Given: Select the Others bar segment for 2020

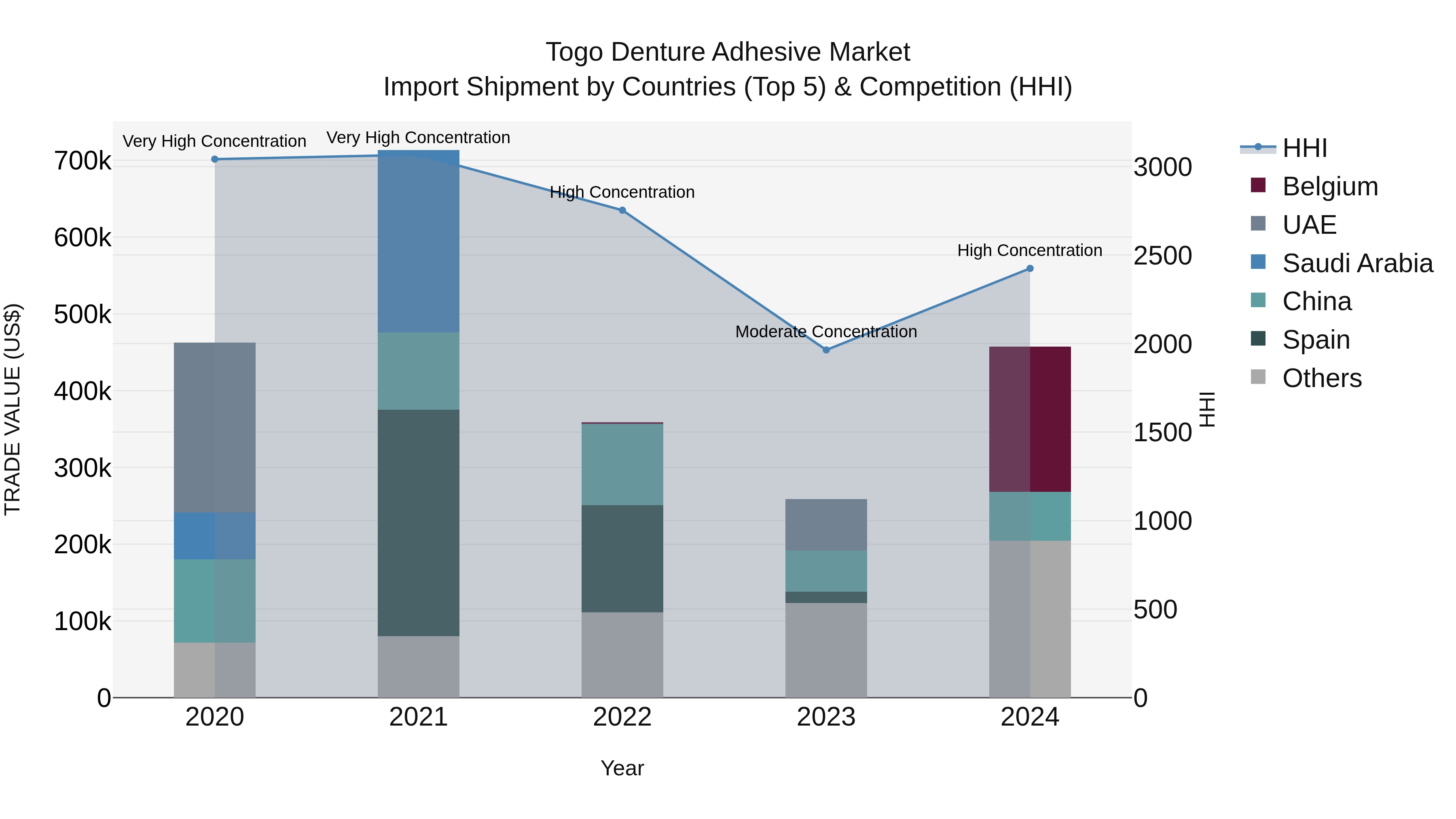Looking at the screenshot, I should (x=215, y=670).
